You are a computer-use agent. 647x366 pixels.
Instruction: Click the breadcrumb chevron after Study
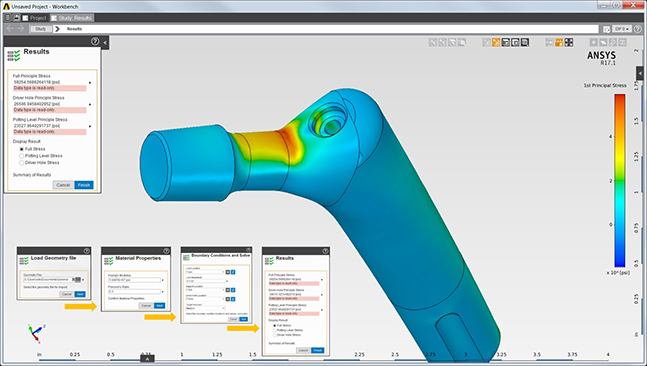pos(57,29)
